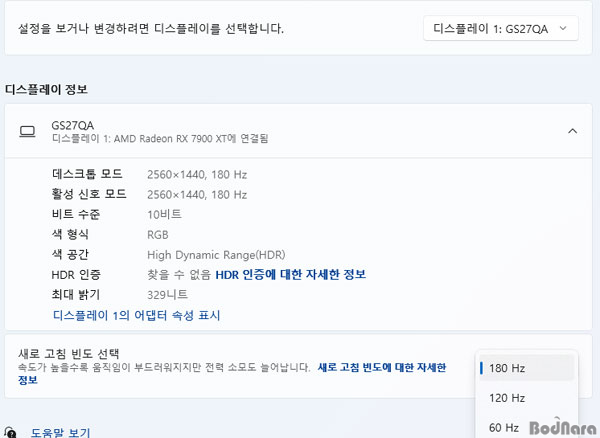
Task: Click the display dropdown chevron arrow
Action: (562, 28)
